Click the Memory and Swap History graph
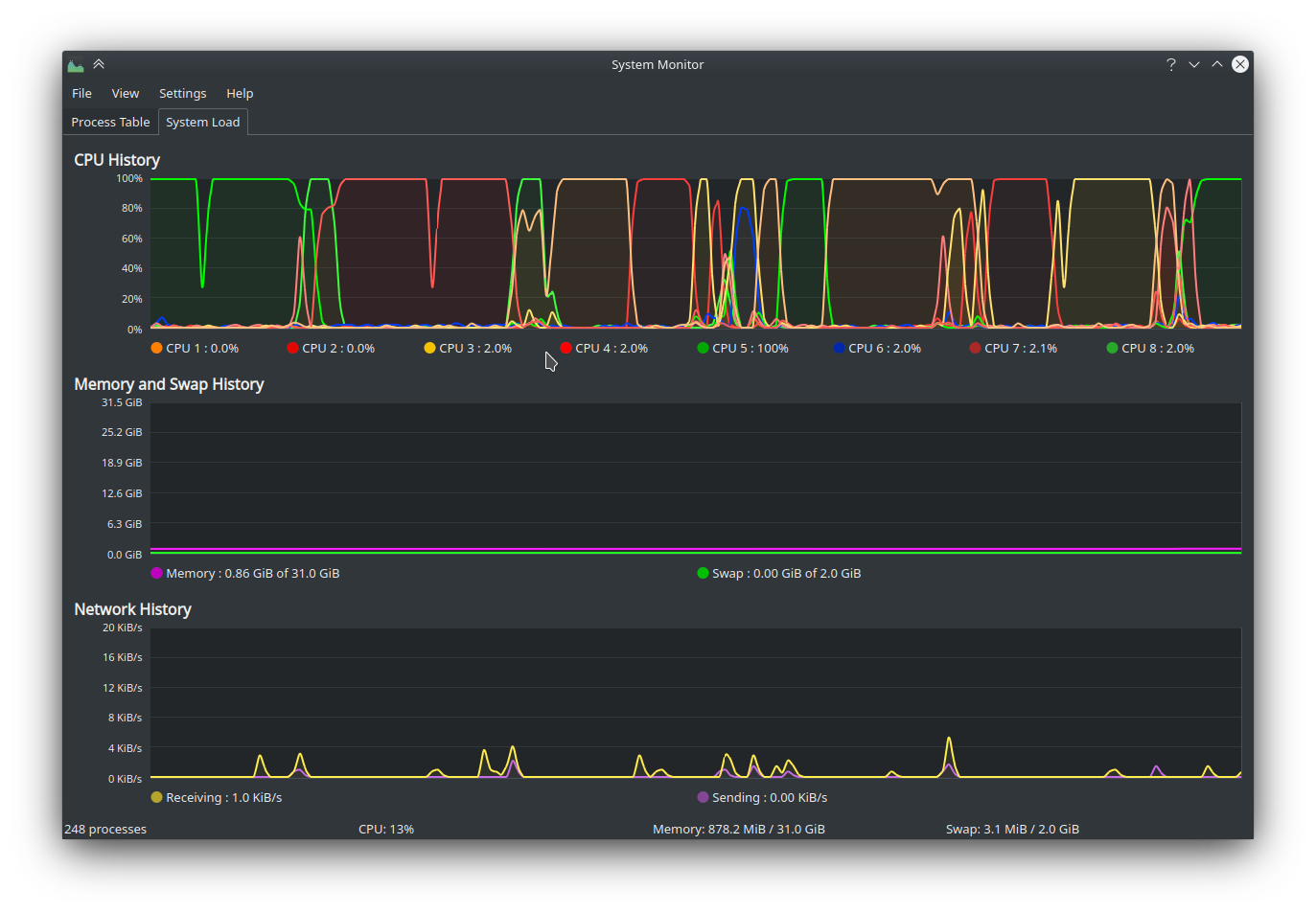Screen dimensions: 1316x913 696,478
